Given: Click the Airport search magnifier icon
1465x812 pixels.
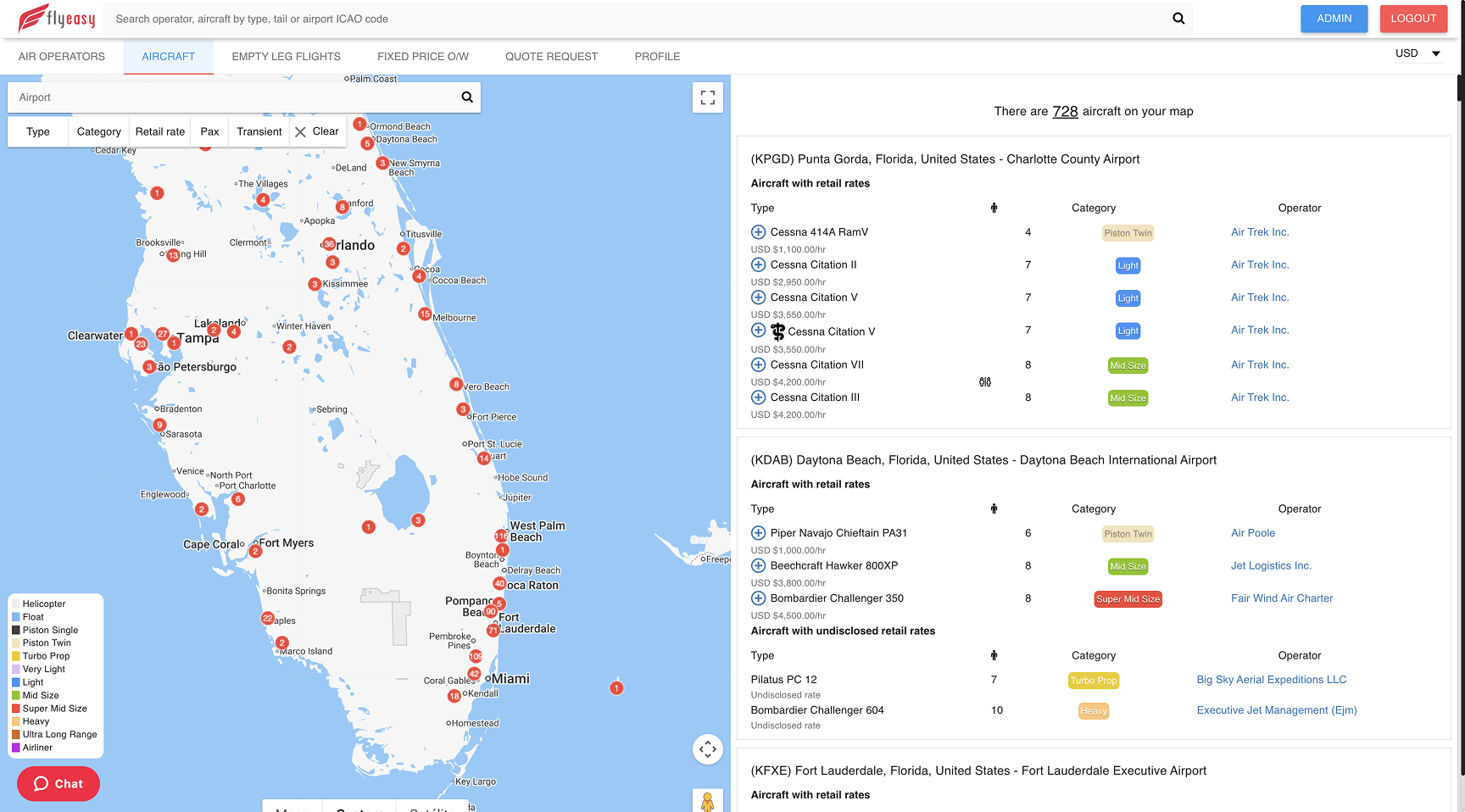Looking at the screenshot, I should point(467,97).
